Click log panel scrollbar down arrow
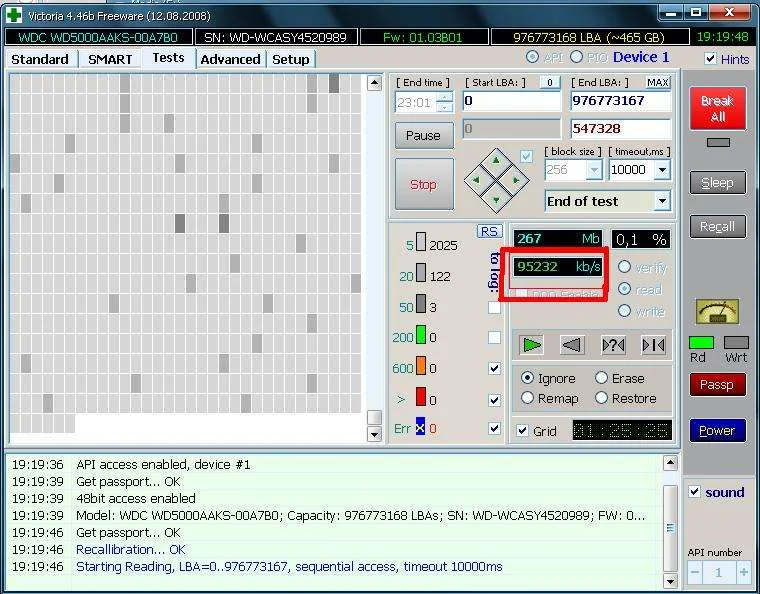 [670, 580]
